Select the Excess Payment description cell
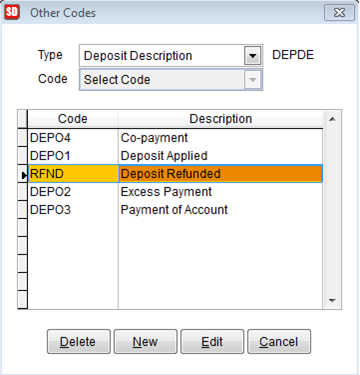Screen dimensions: 360x375 221,192
